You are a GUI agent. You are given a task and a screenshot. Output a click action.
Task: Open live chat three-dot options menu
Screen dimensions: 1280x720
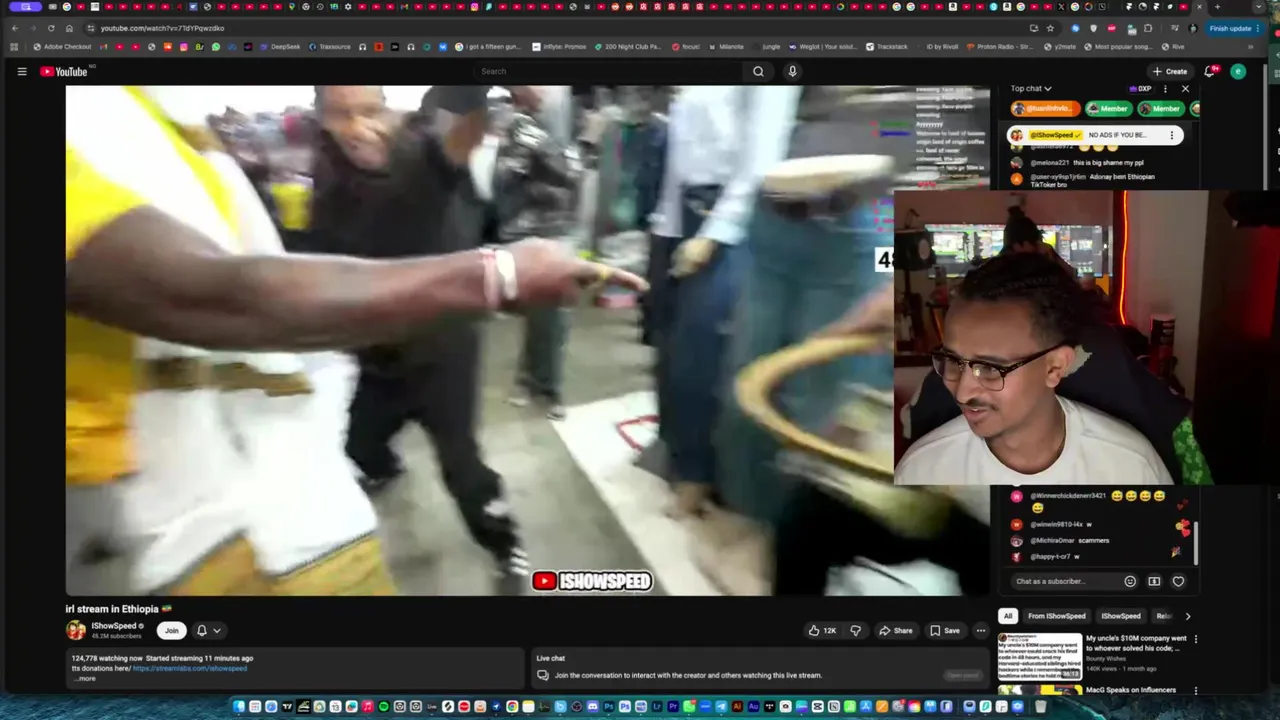coord(1165,89)
